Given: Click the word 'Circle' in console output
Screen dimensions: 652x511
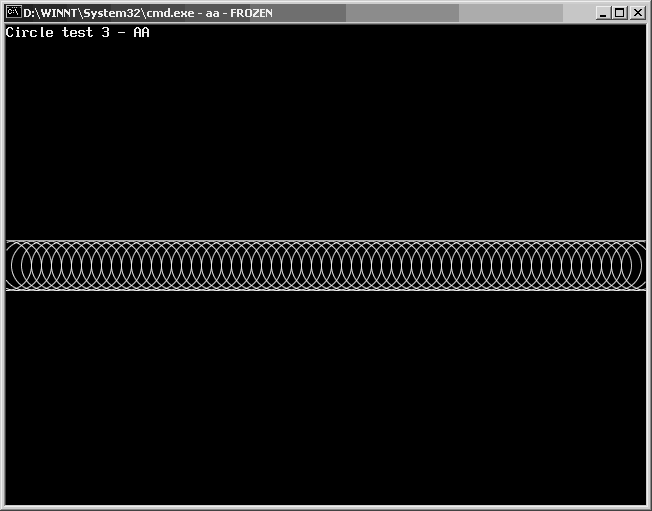Looking at the screenshot, I should coord(29,32).
